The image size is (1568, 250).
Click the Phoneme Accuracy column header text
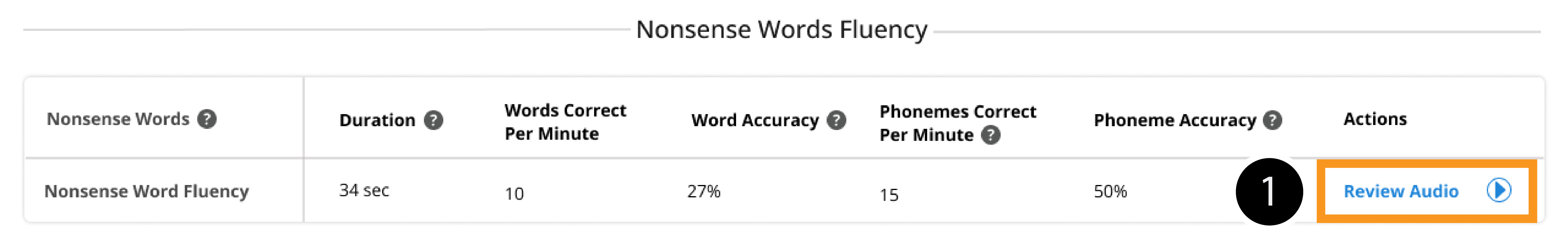[1174, 120]
